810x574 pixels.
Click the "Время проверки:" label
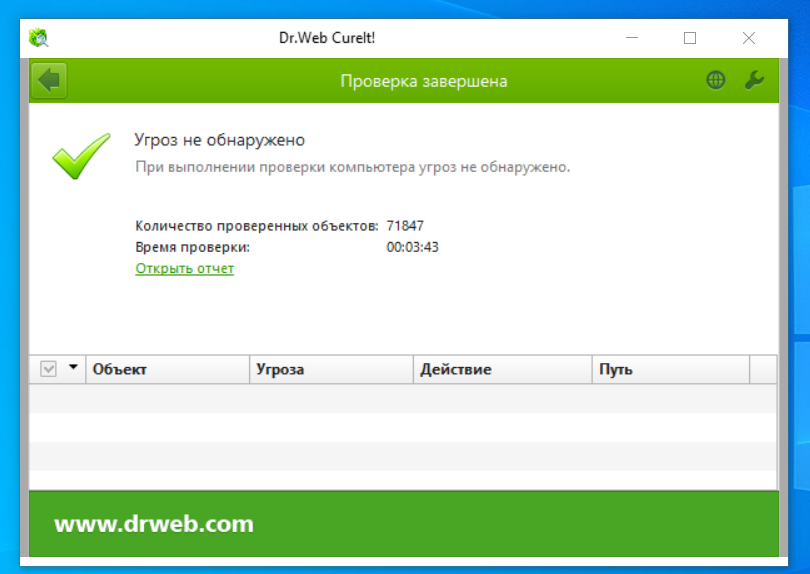click(x=192, y=247)
